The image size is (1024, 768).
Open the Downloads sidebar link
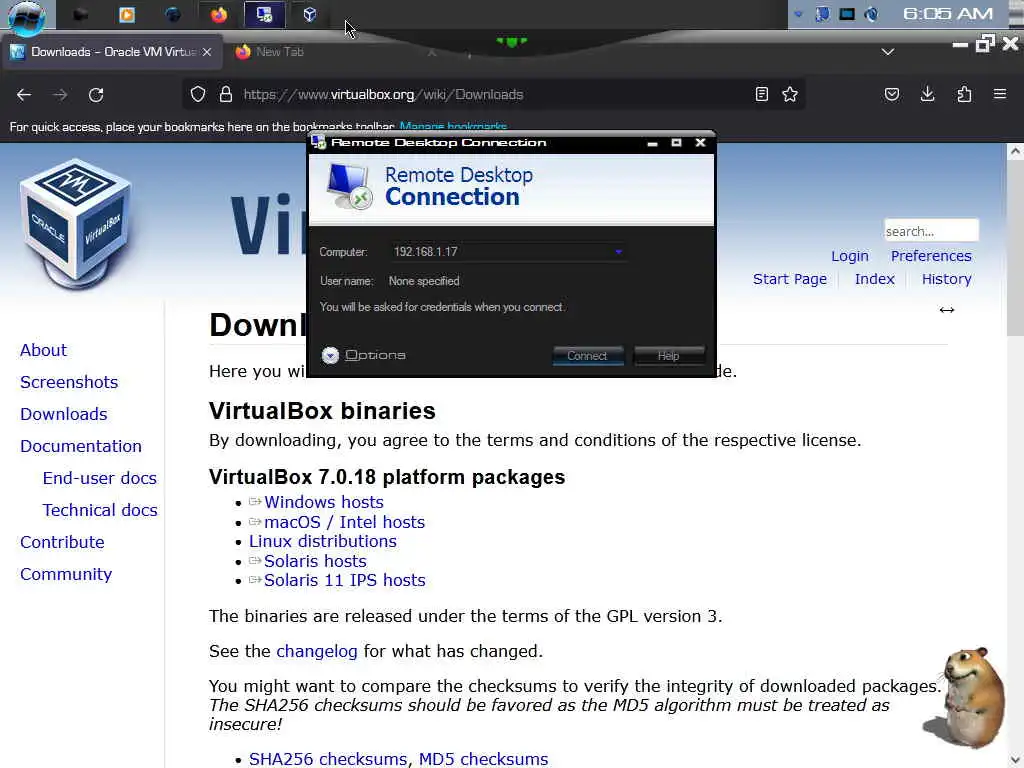(63, 414)
